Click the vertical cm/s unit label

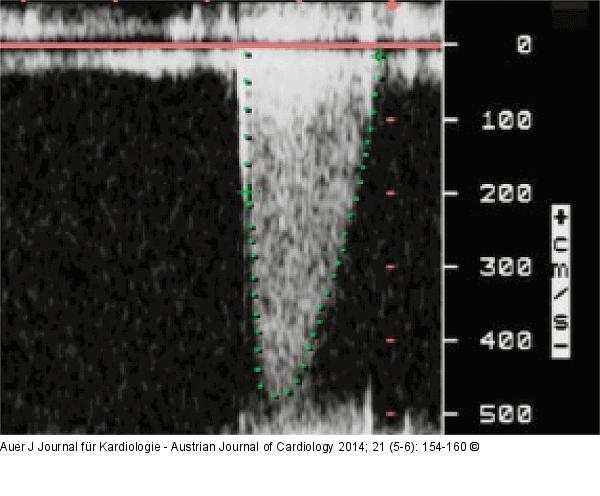tap(561, 281)
